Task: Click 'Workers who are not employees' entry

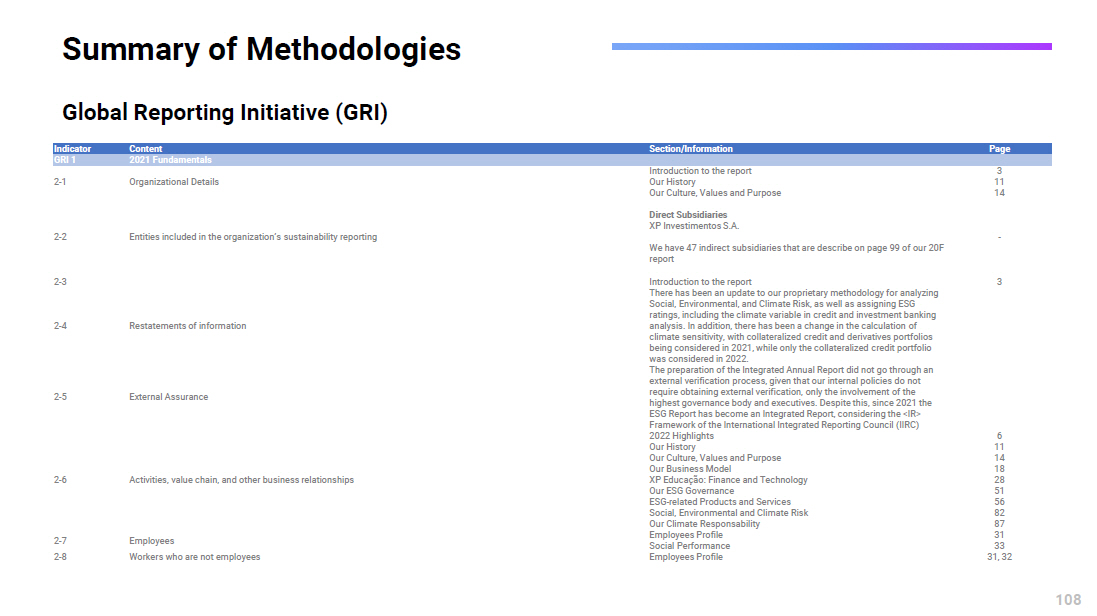Action: (194, 557)
